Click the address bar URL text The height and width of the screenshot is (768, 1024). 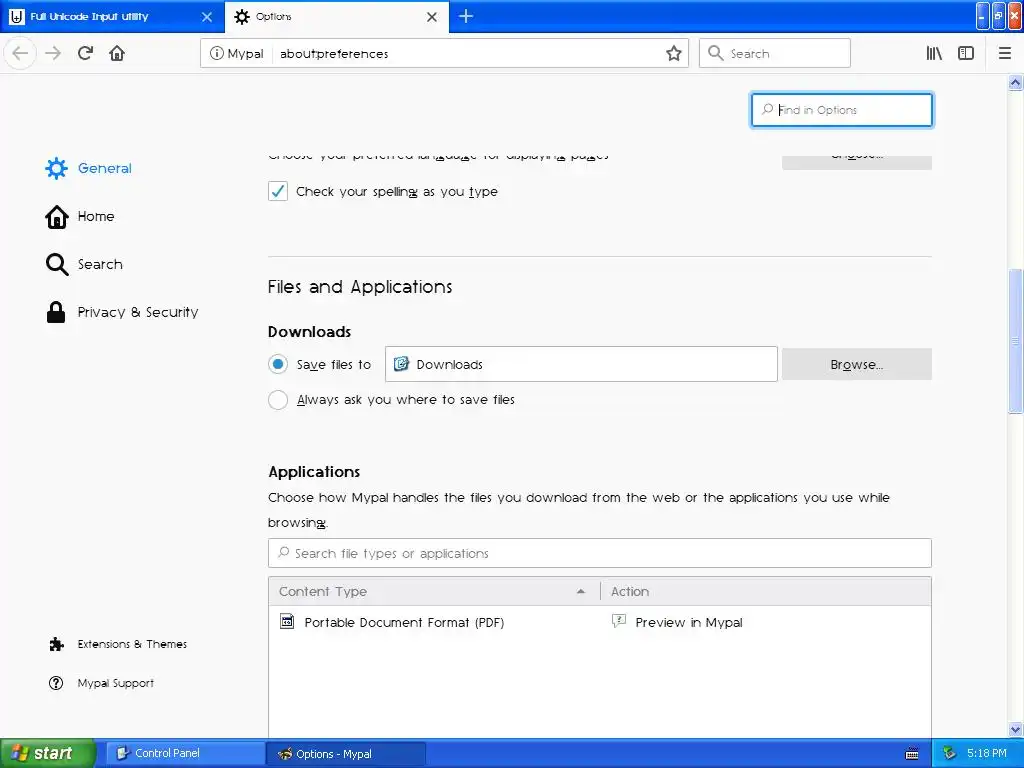pyautogui.click(x=334, y=54)
